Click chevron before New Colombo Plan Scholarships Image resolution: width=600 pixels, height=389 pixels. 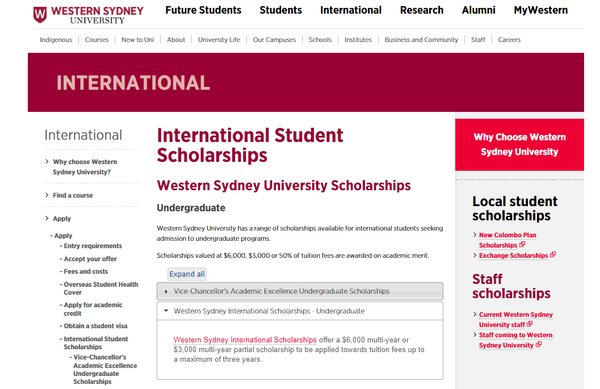coord(475,234)
